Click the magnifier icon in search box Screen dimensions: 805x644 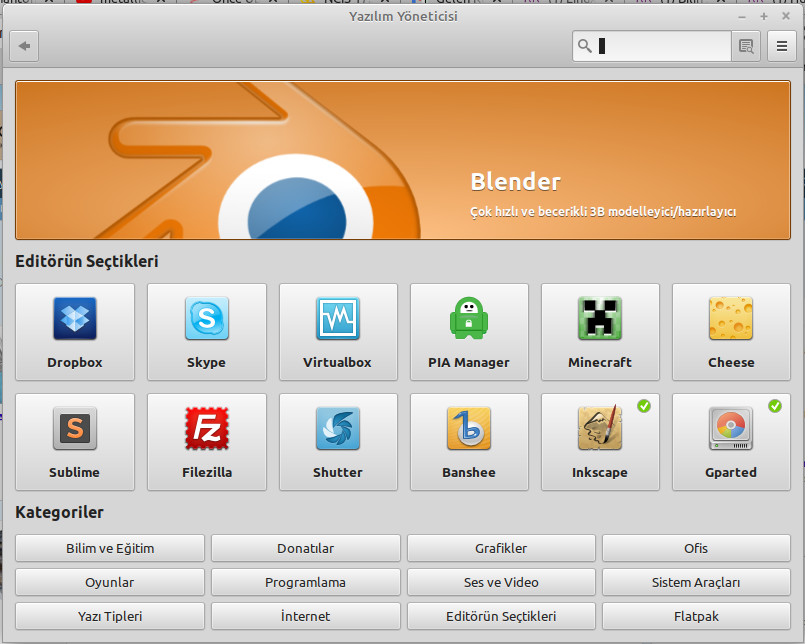click(585, 46)
